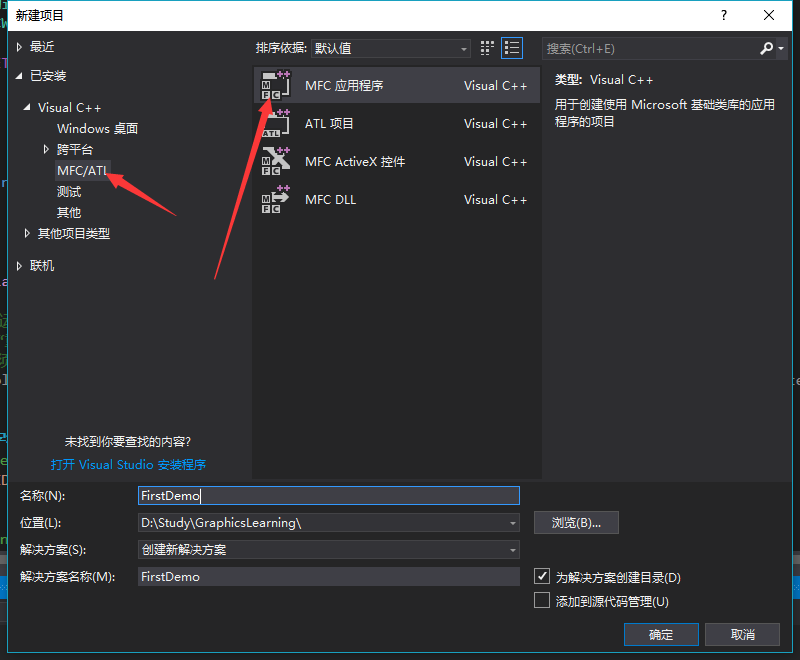Open the 位置 path dropdown
The image size is (800, 660).
[512, 522]
